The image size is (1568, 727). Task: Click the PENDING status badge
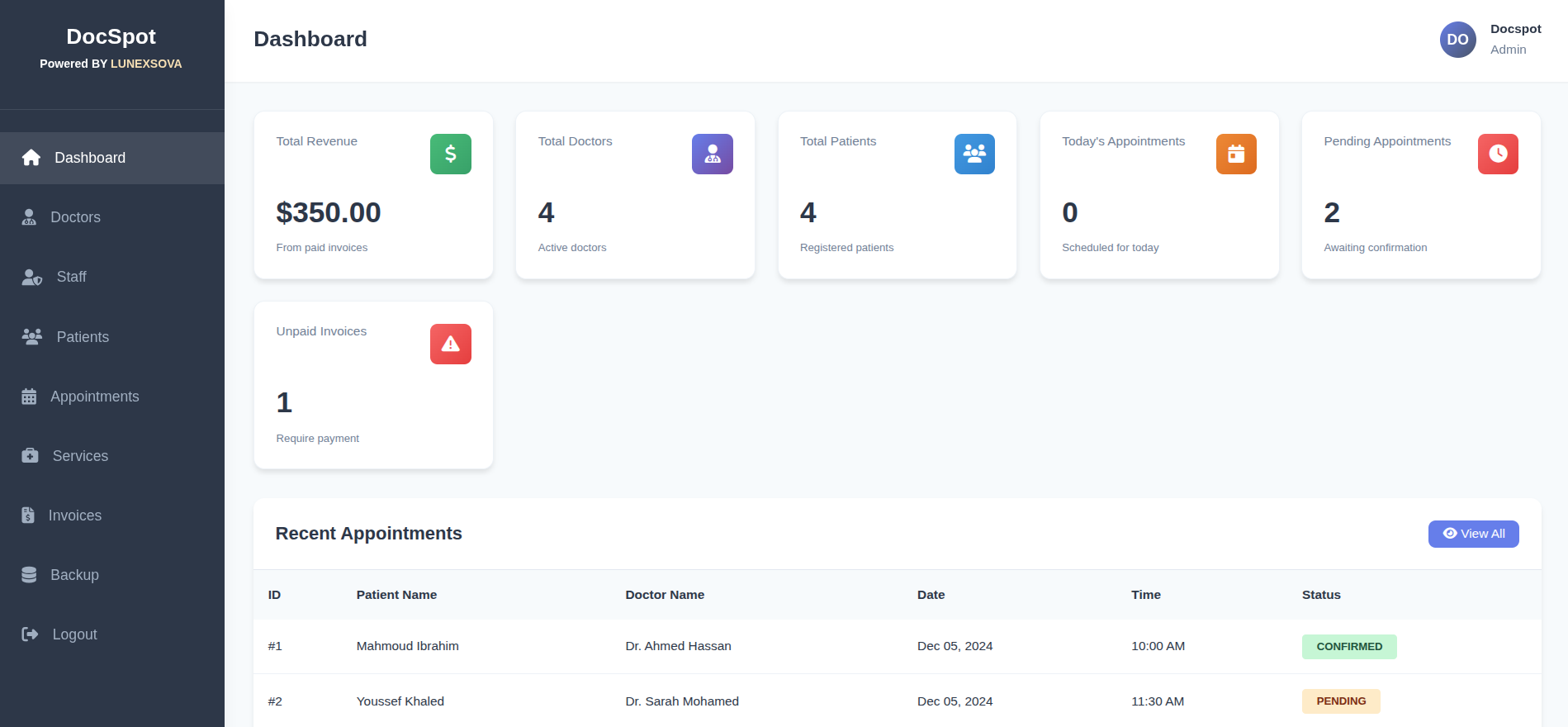(x=1341, y=701)
